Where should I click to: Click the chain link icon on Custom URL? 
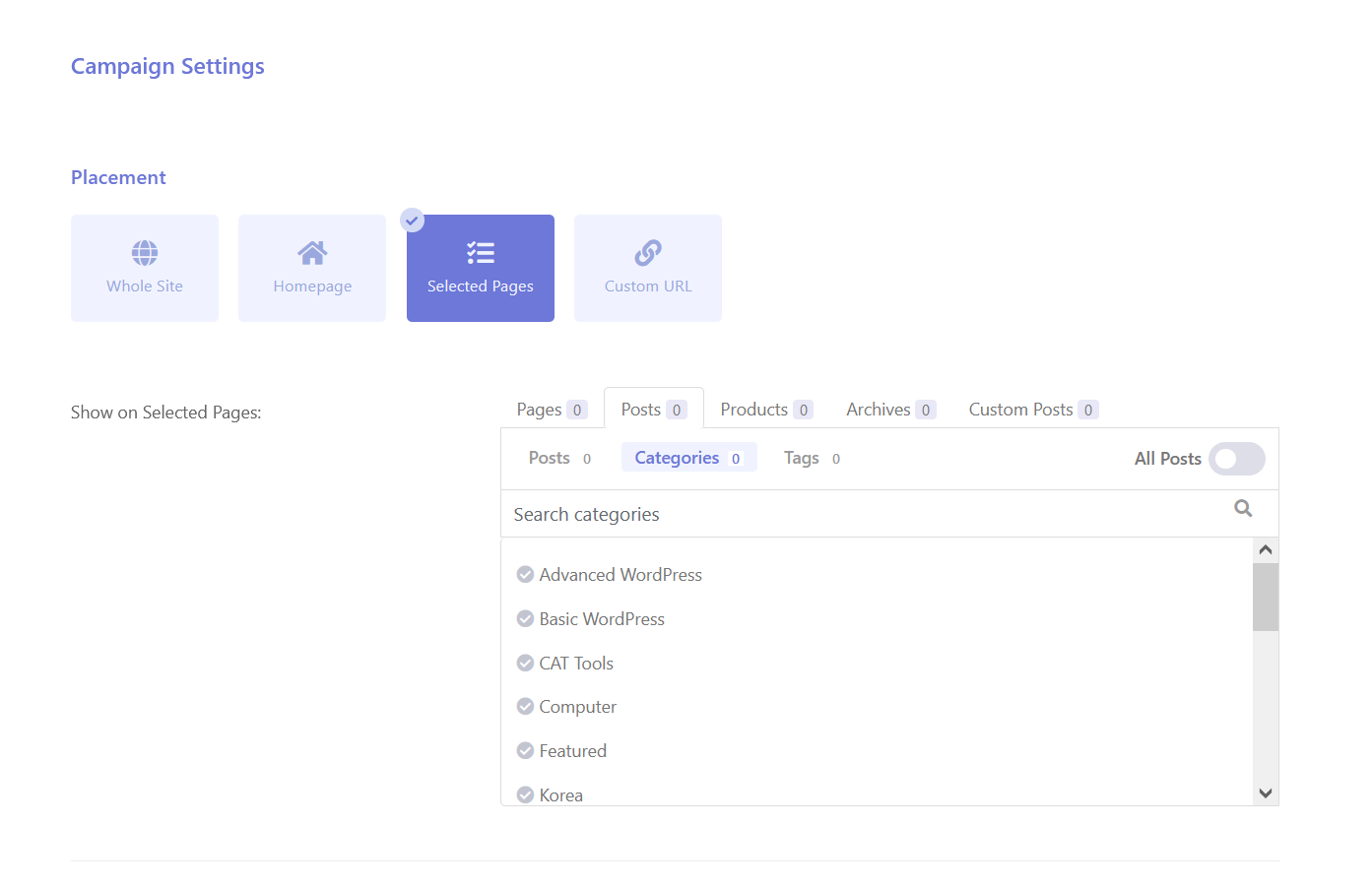[648, 253]
